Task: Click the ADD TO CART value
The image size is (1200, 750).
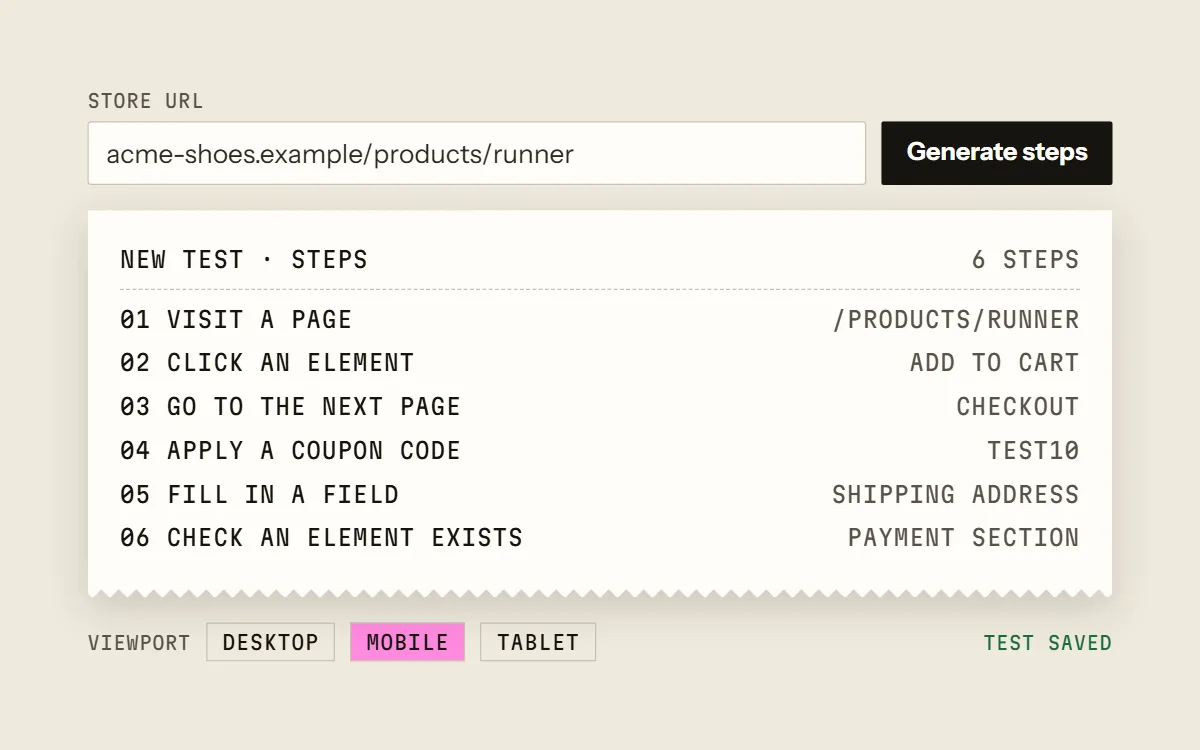Action: tap(995, 363)
